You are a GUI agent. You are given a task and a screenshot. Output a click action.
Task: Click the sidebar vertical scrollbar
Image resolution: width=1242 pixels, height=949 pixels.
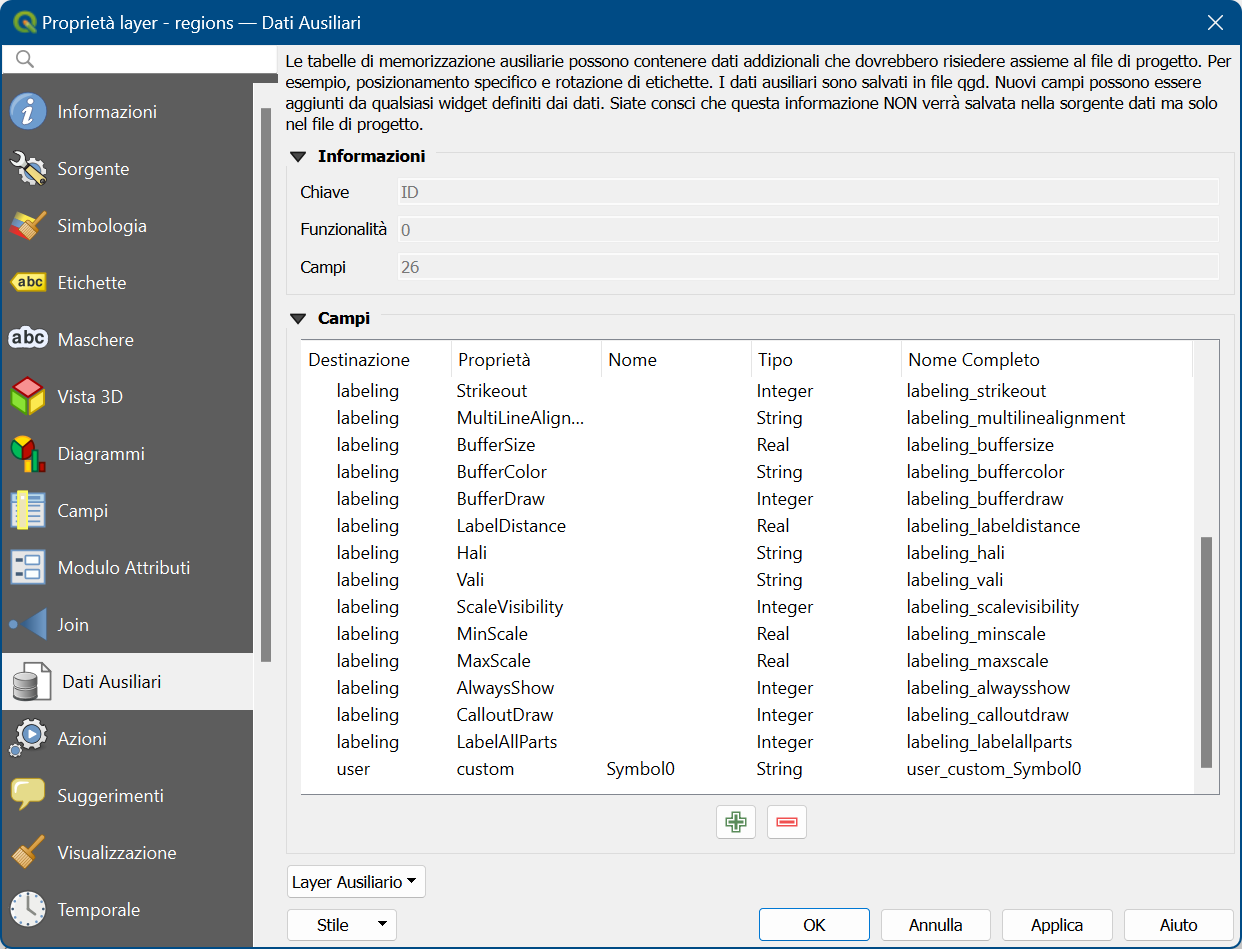pos(265,385)
